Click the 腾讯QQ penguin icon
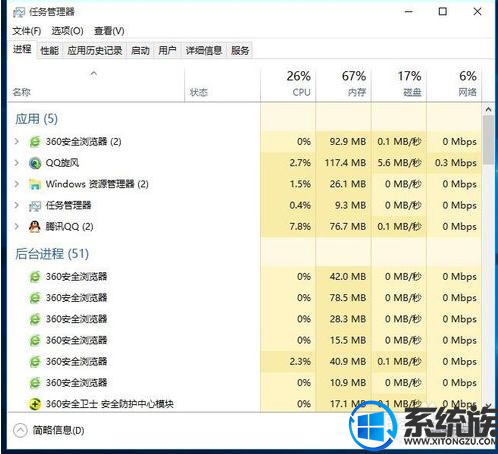This screenshot has height=454, width=498. coord(35,227)
